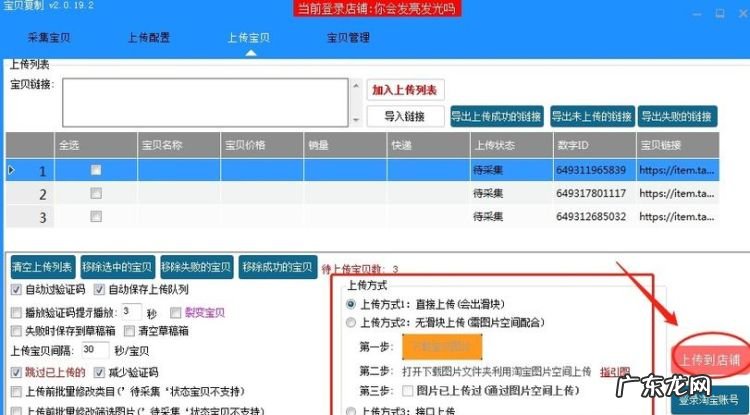The width and height of the screenshot is (750, 415).
Task: Check the box for row 2 in the list
Action: 96,193
